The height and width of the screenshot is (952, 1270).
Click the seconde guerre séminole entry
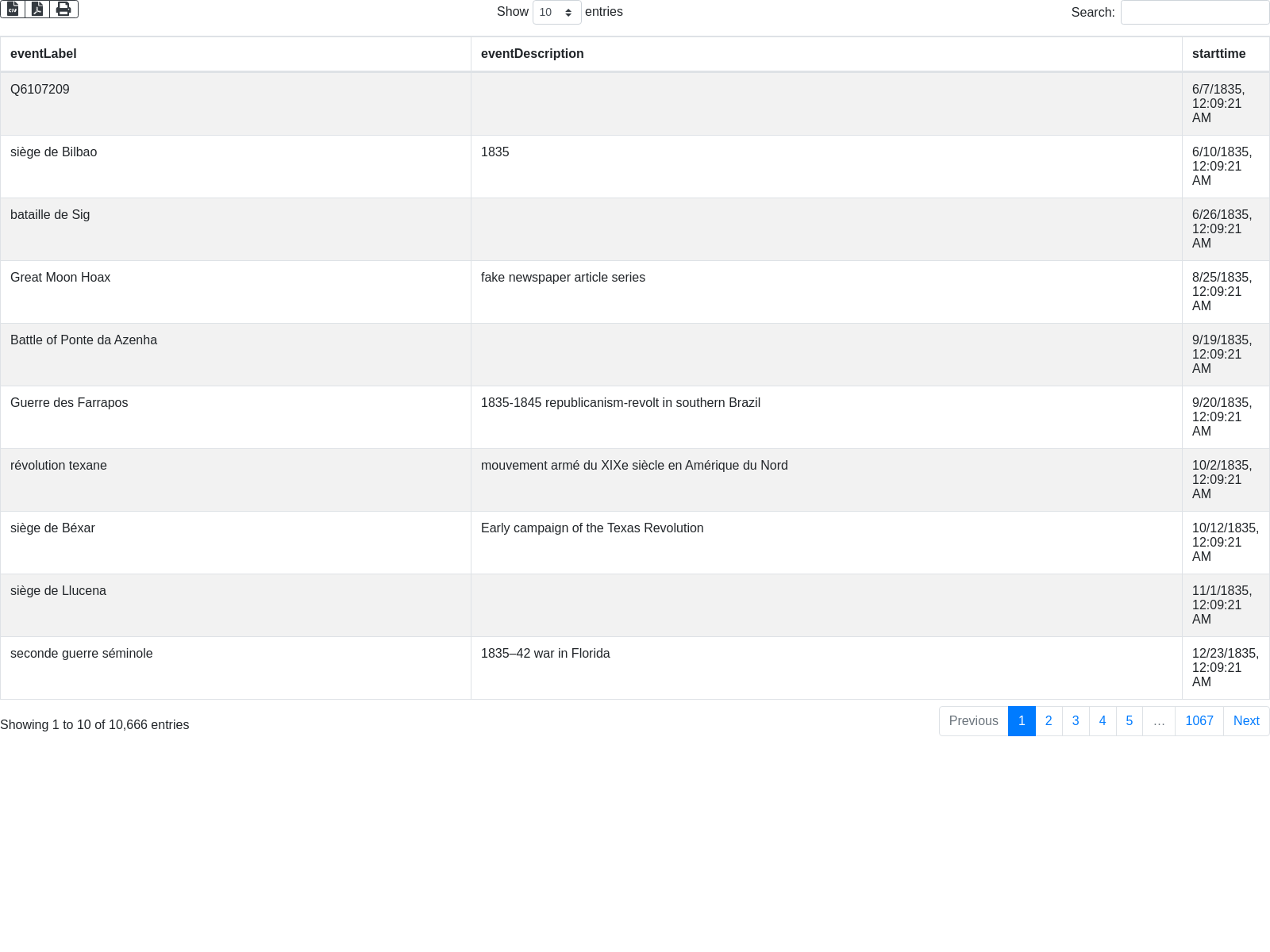pyautogui.click(x=81, y=654)
